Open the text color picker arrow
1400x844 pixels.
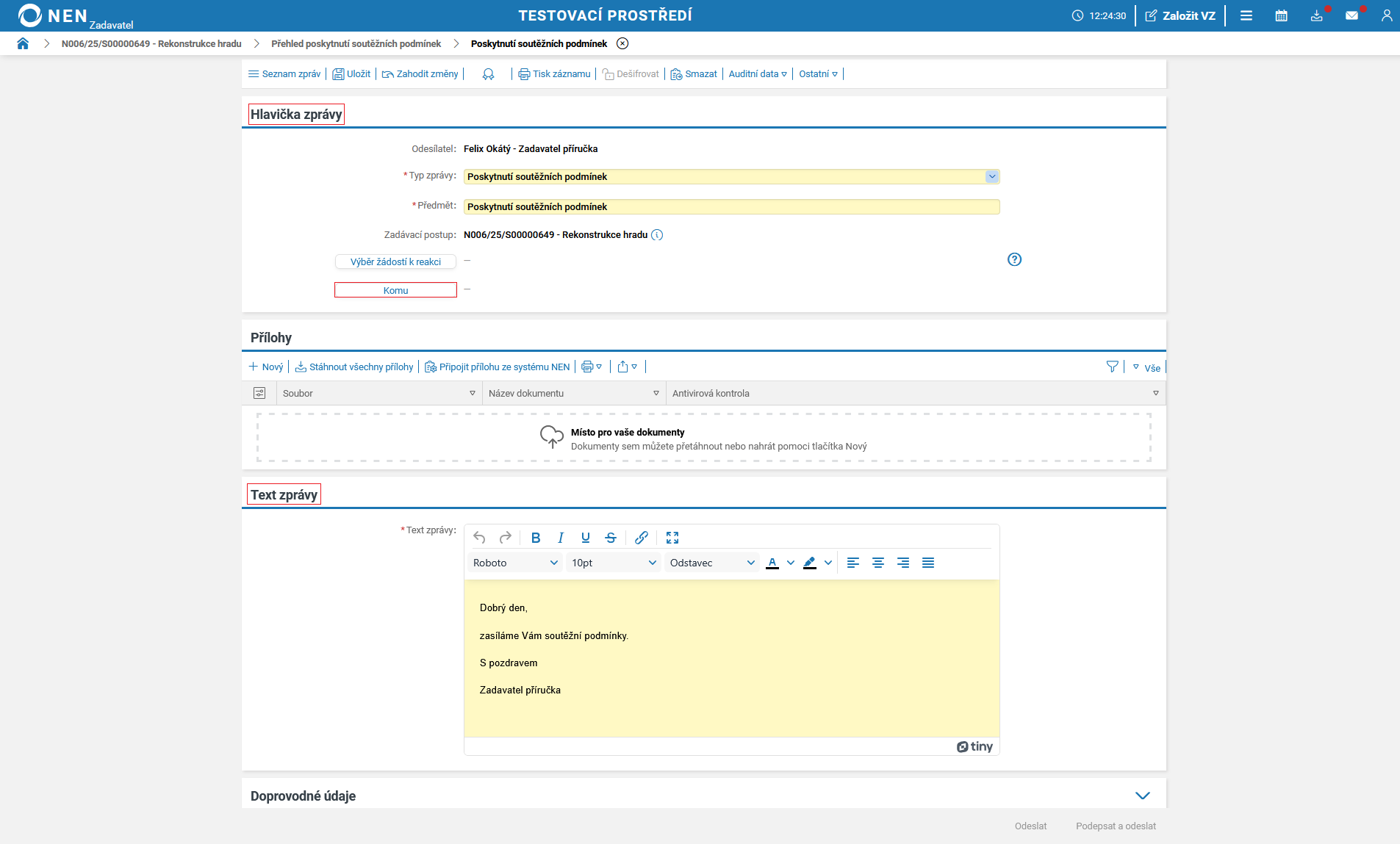pos(791,563)
